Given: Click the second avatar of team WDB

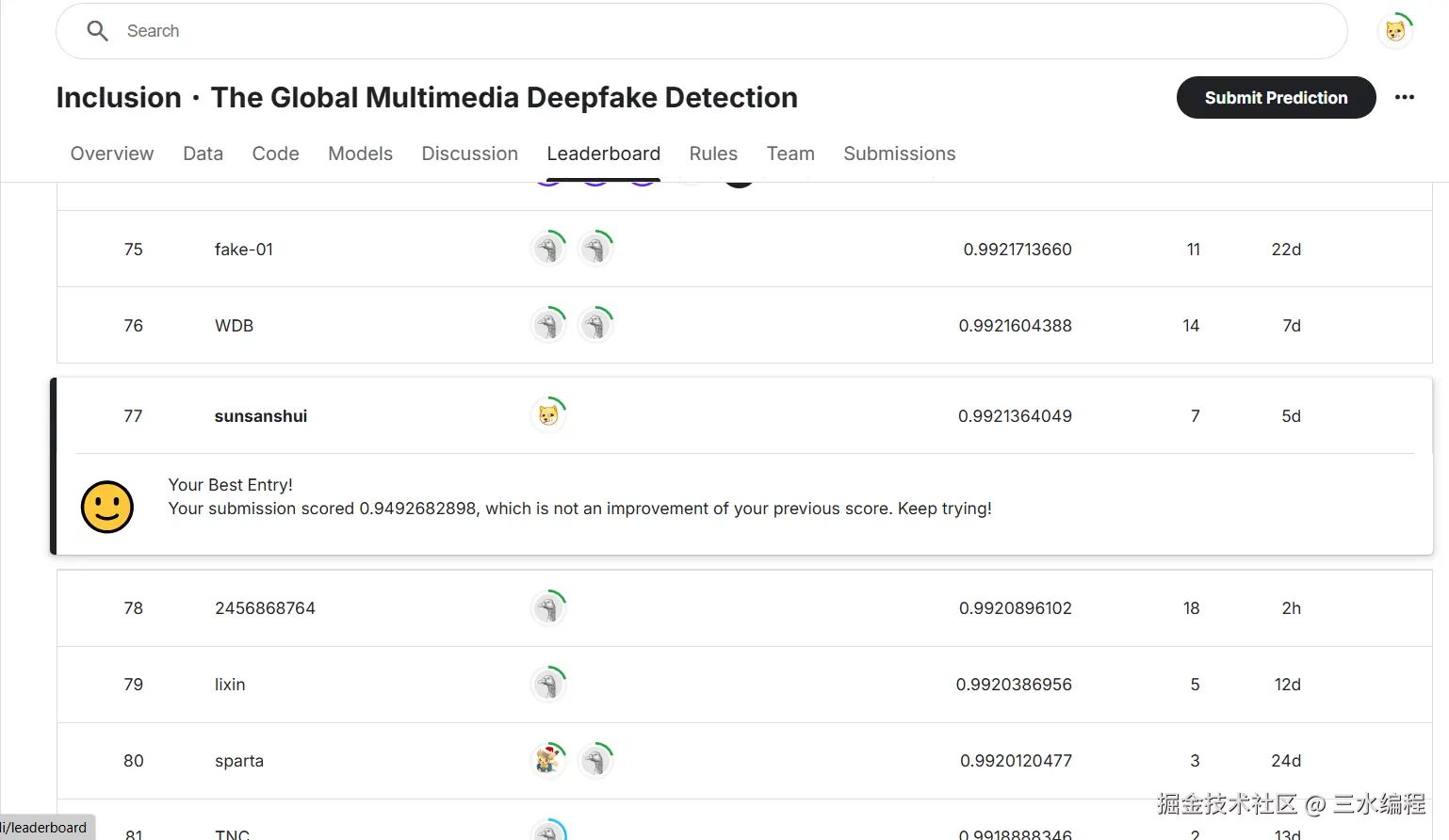Looking at the screenshot, I should coord(595,326).
